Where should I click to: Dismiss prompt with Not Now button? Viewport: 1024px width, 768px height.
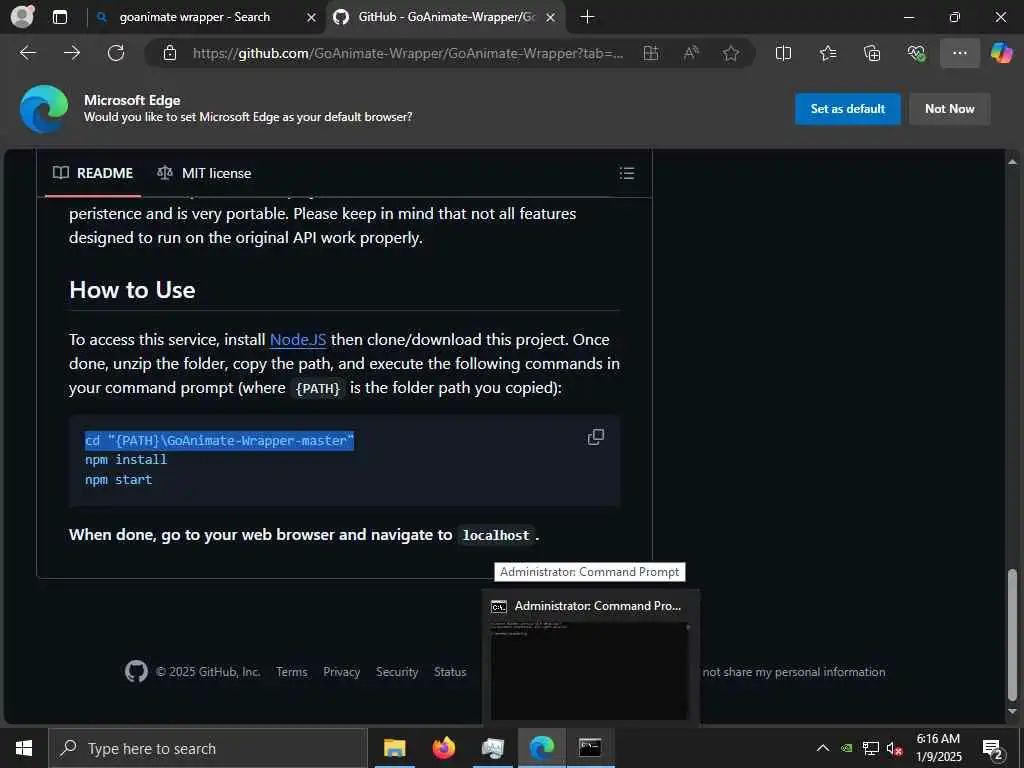[x=949, y=108]
